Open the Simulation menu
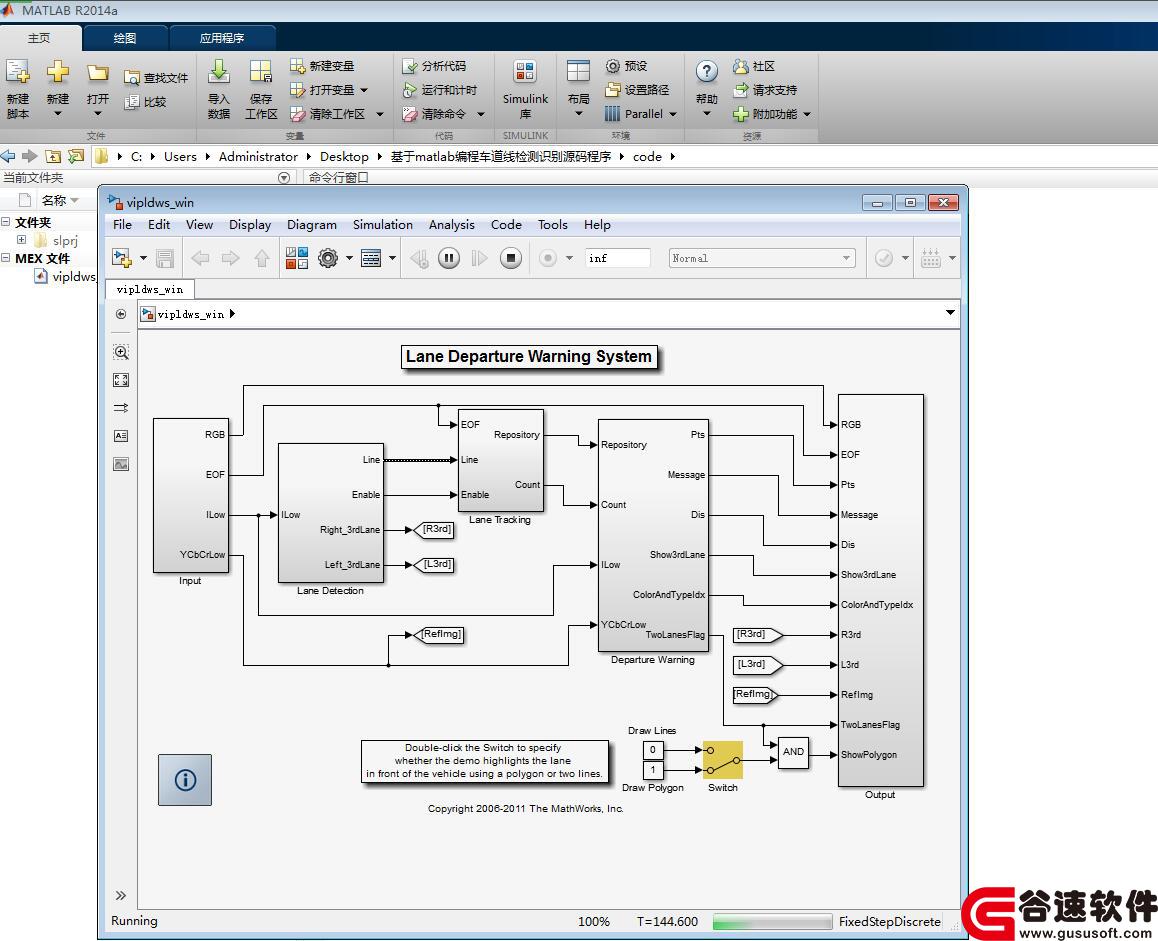The height and width of the screenshot is (941, 1158). tap(383, 225)
